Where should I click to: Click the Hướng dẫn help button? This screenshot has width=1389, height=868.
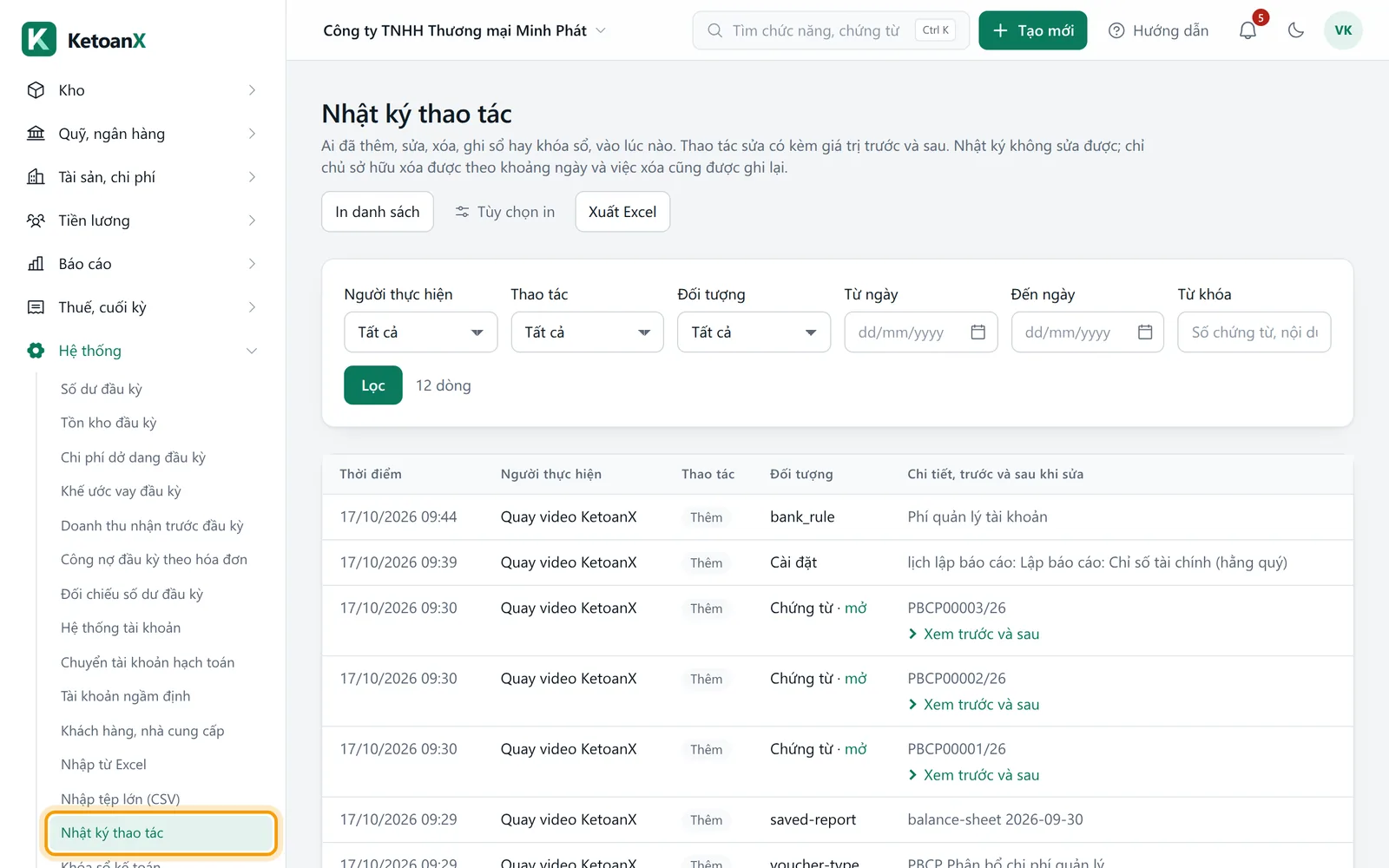point(1159,30)
